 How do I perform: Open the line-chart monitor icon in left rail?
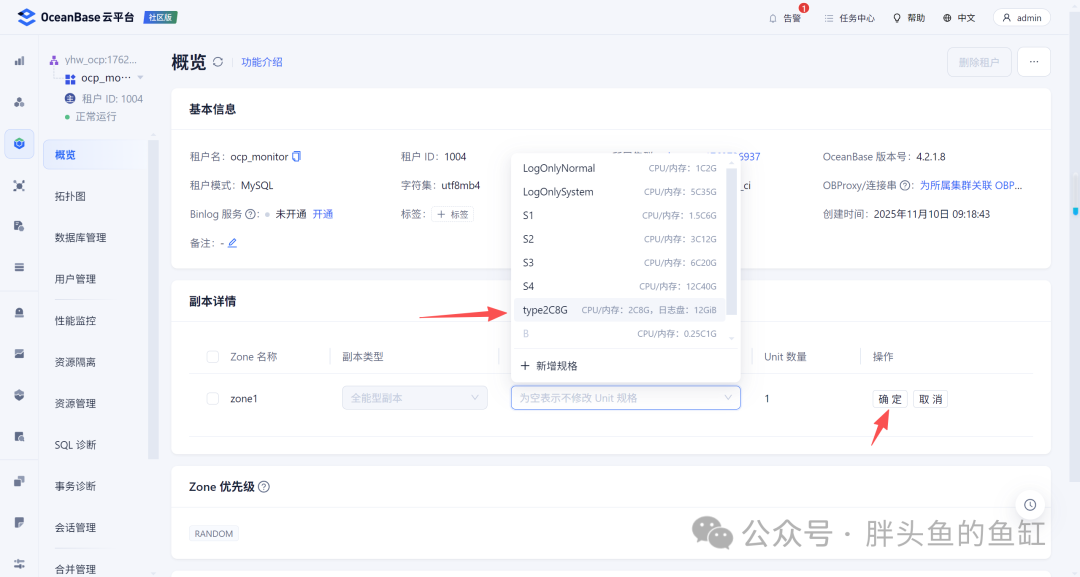click(19, 354)
